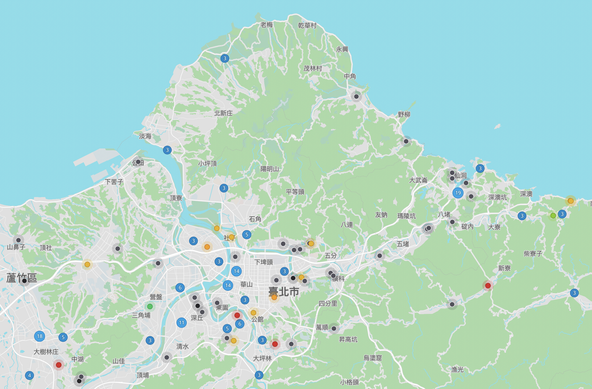Open cluster 3 beside 淡海

pyautogui.click(x=167, y=150)
